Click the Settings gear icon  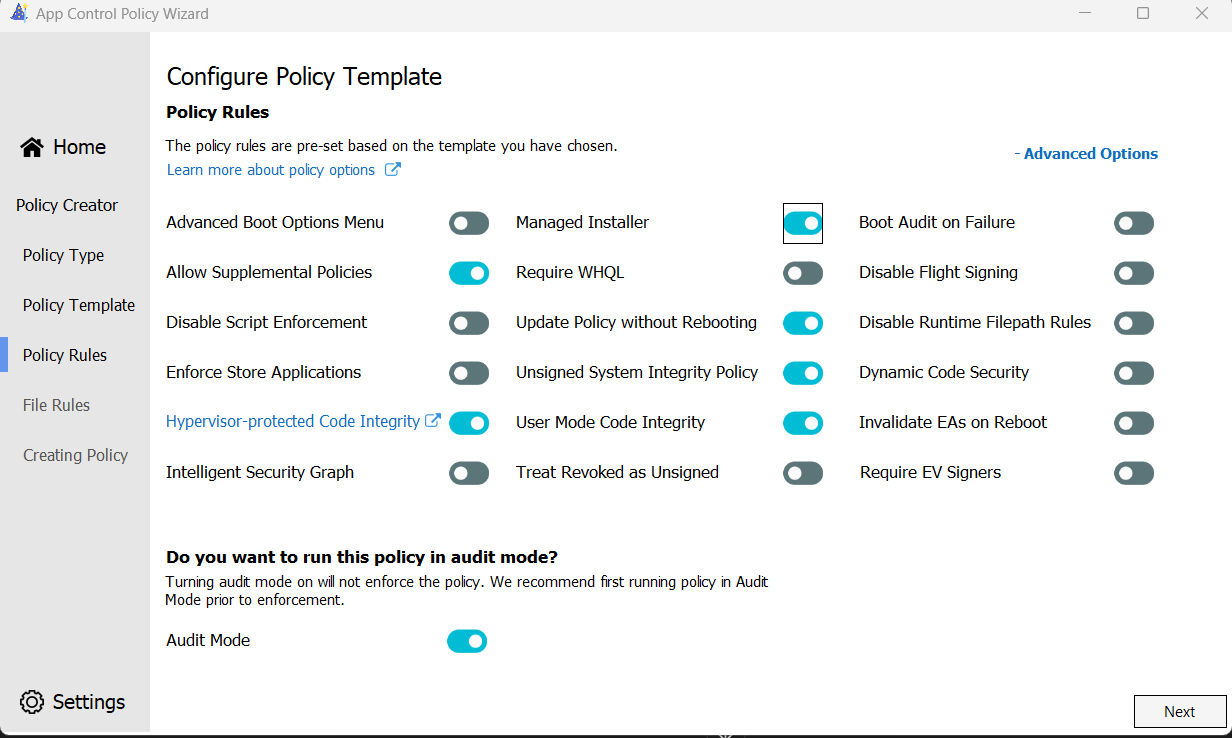coord(32,702)
